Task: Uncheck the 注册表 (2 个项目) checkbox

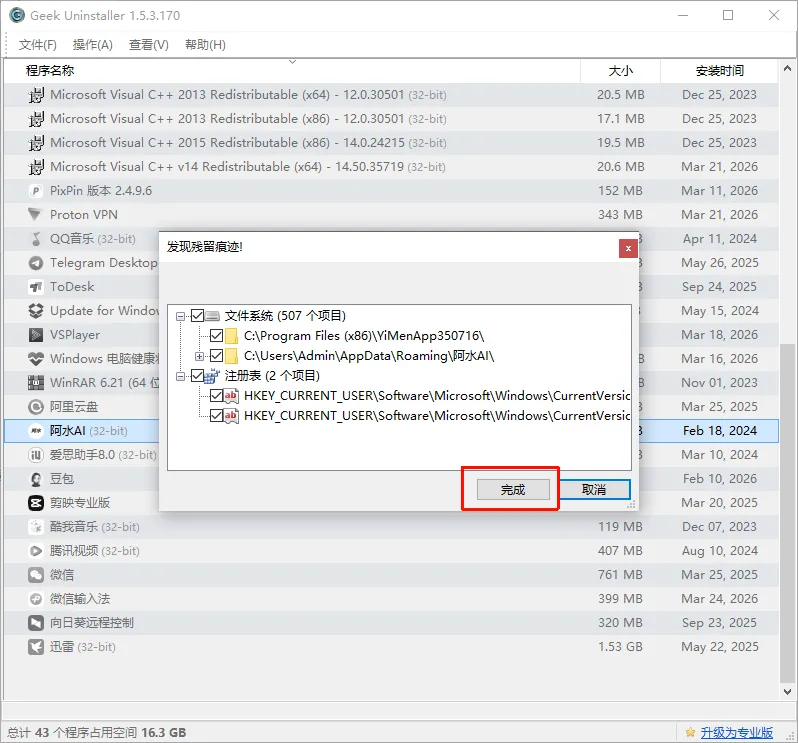Action: click(x=197, y=376)
